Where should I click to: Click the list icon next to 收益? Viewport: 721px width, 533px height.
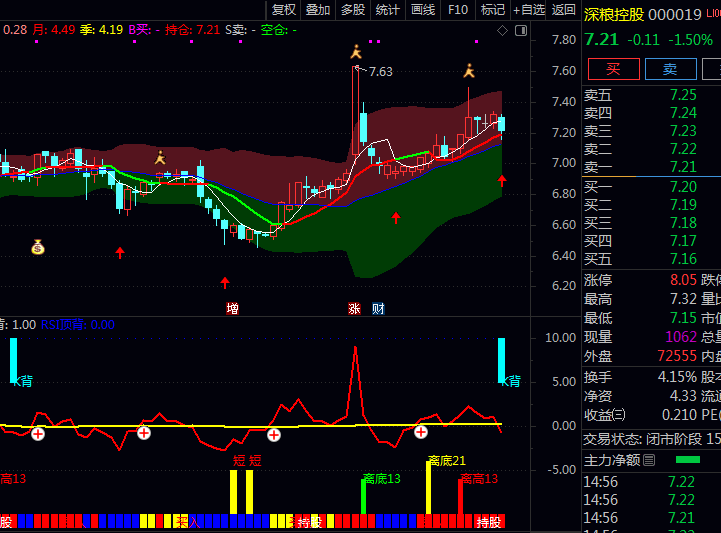point(619,415)
